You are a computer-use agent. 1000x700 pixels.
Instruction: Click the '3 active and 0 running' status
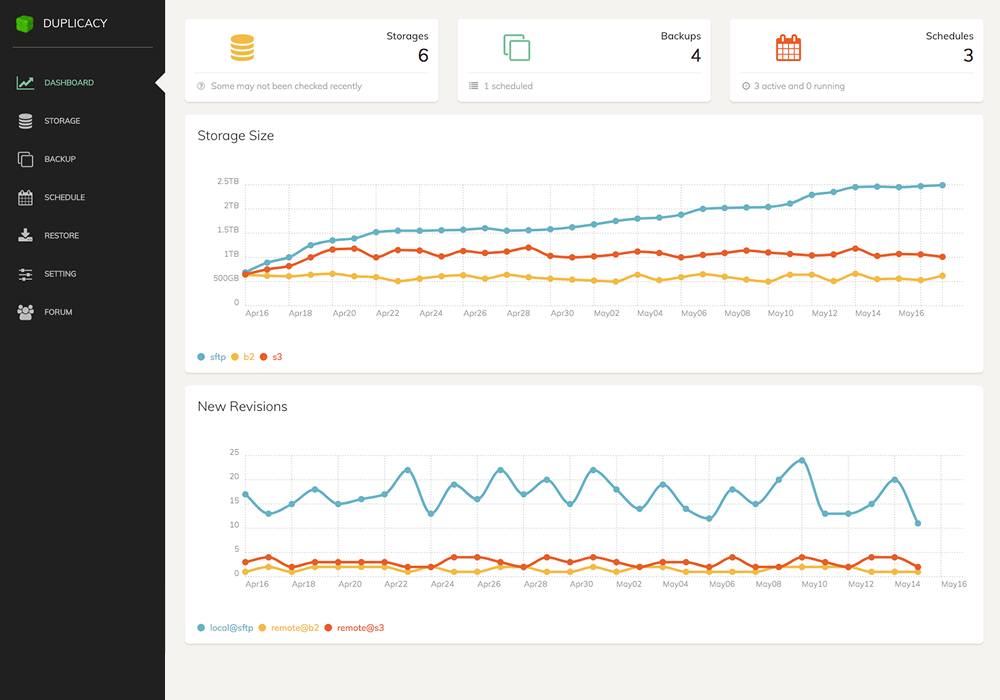point(799,86)
